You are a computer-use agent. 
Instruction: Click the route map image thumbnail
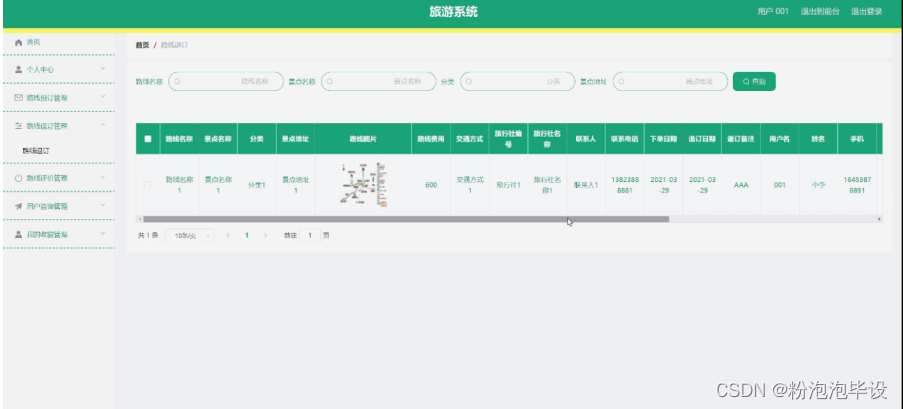tap(363, 185)
